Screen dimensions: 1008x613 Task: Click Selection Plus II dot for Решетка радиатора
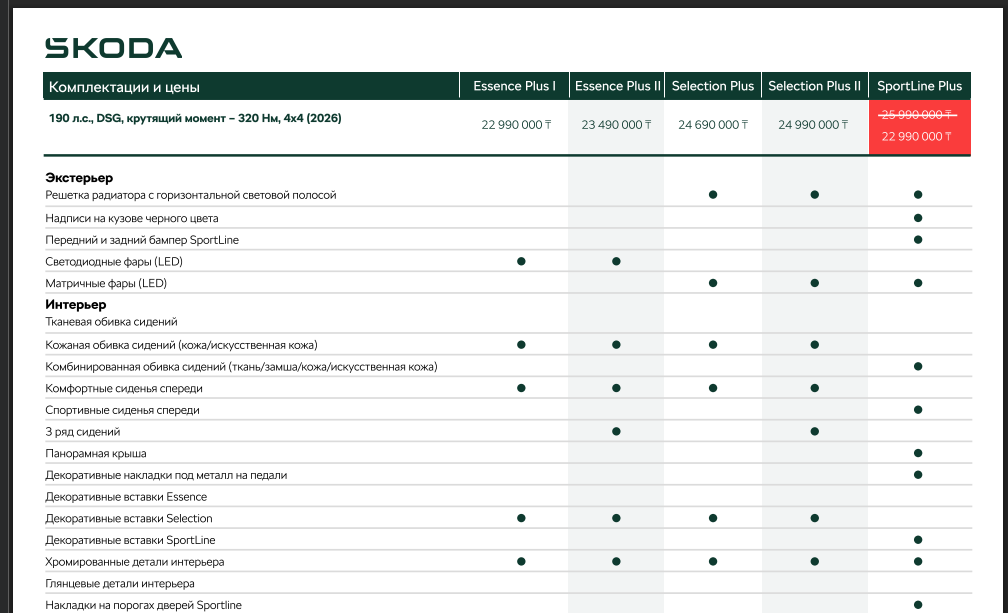coord(814,195)
